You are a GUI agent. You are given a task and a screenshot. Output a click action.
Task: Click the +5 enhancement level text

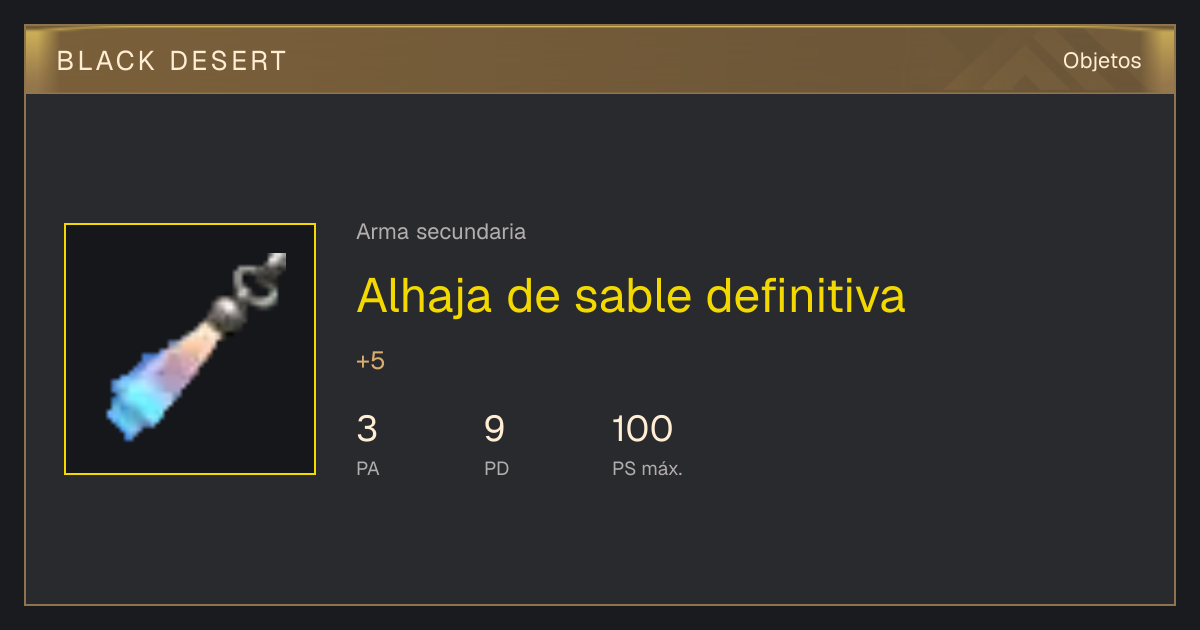(370, 361)
